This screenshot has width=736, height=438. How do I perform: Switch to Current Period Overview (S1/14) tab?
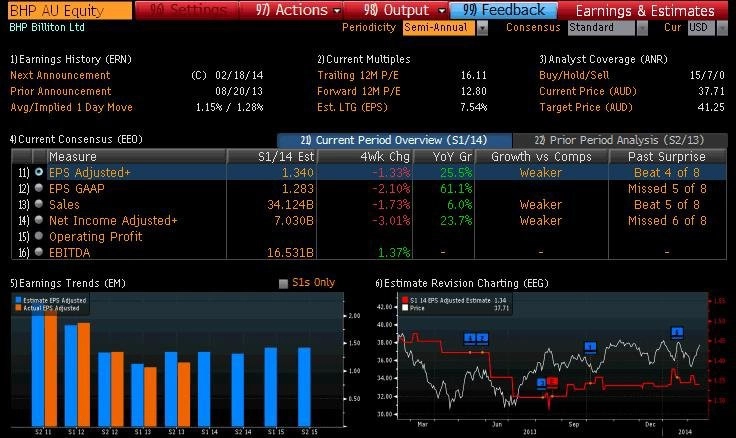(394, 140)
